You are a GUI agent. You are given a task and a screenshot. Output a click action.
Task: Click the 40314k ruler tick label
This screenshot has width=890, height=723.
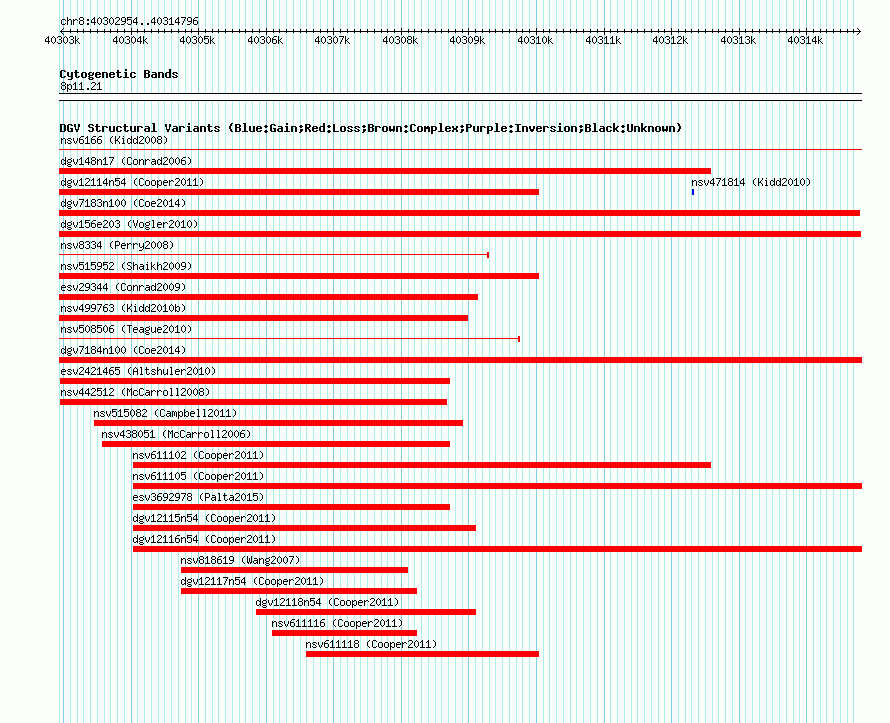point(805,41)
